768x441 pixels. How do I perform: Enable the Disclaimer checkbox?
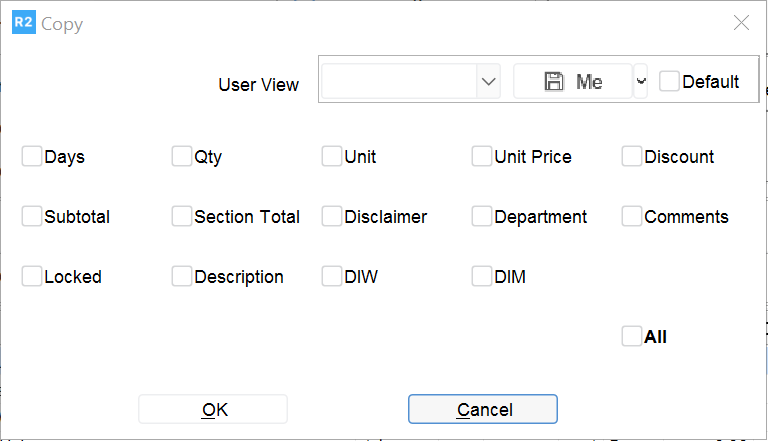point(332,217)
